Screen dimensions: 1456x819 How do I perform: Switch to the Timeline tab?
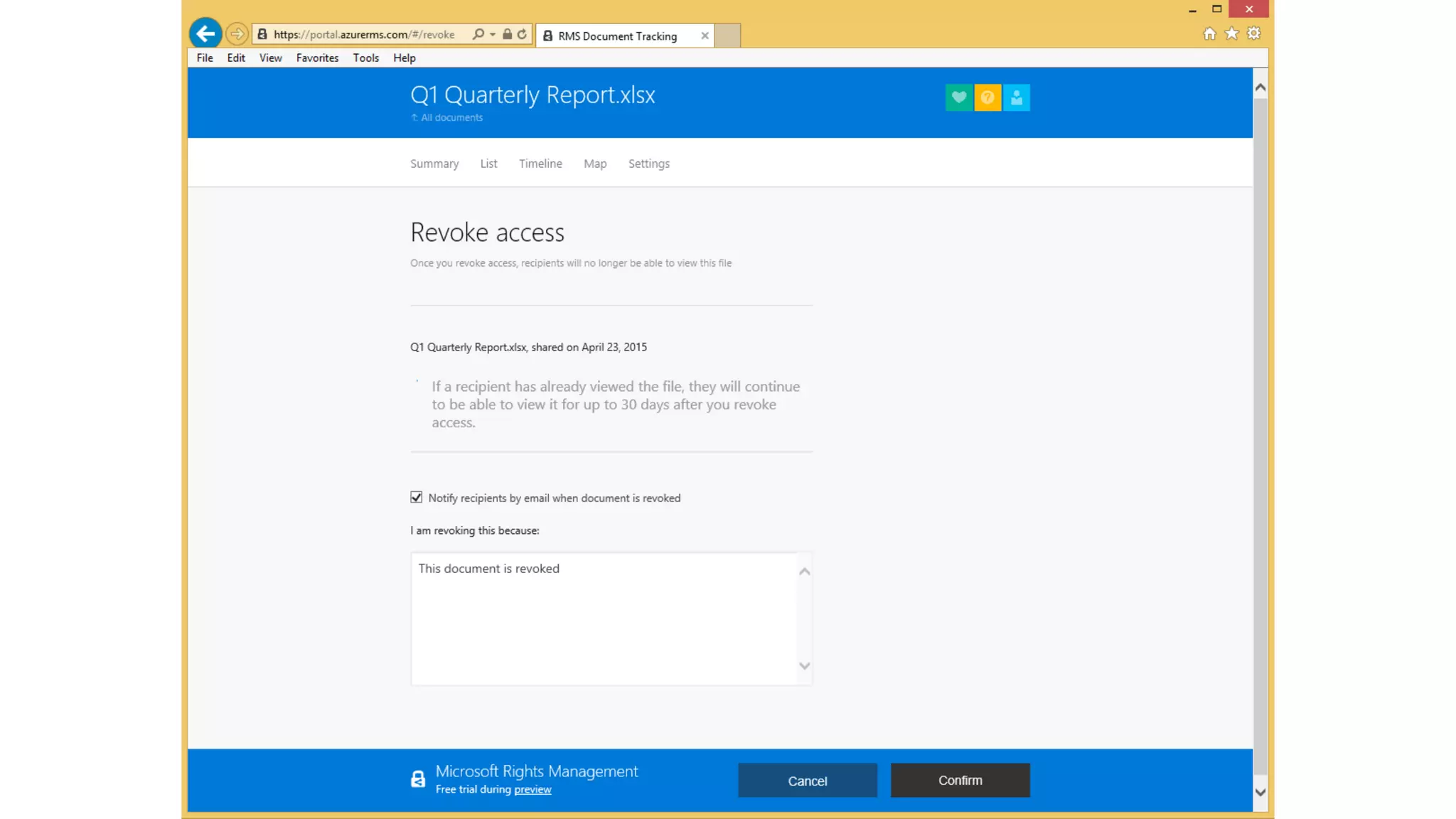540,164
